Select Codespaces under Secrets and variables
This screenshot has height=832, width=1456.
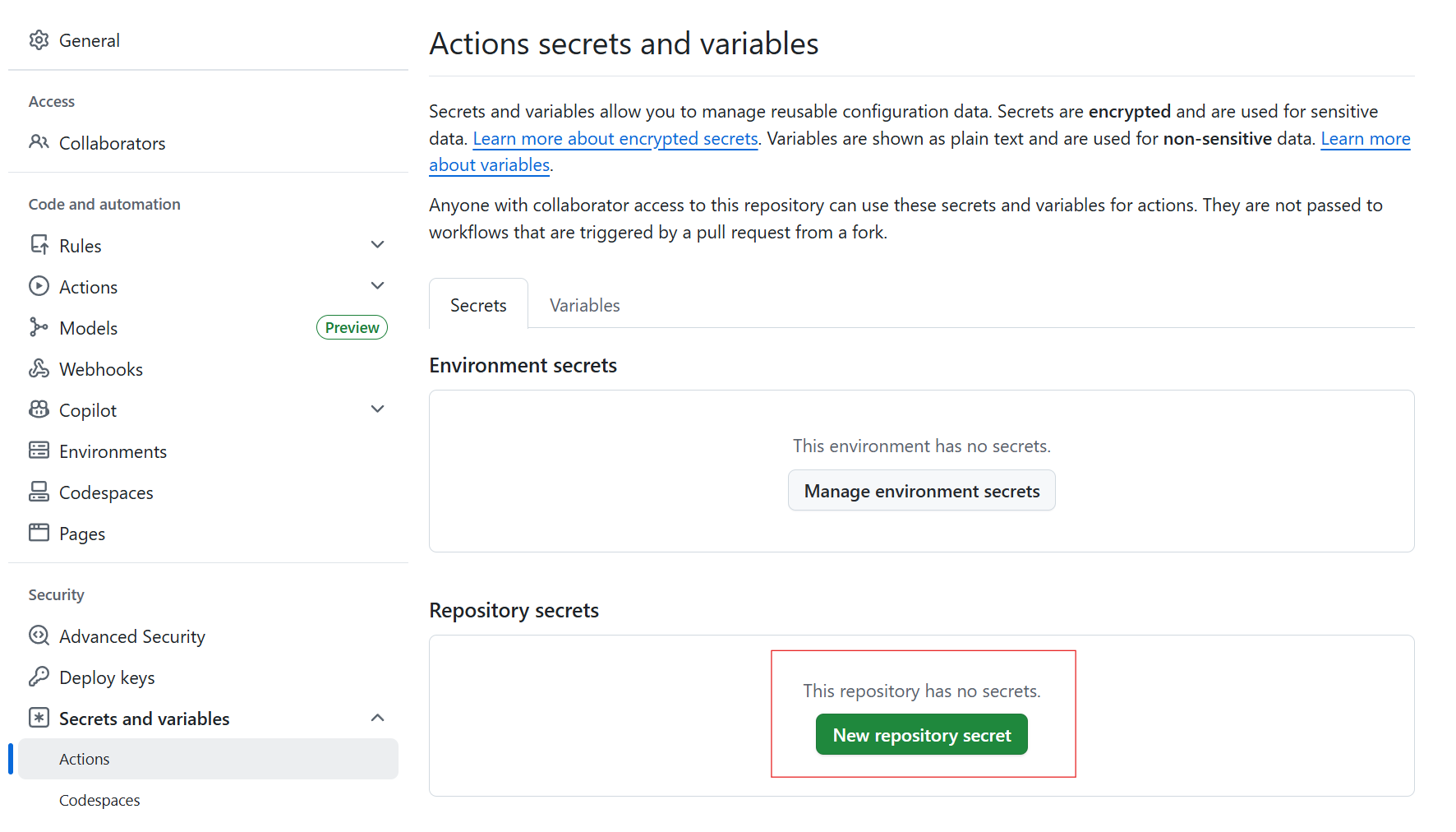[x=99, y=800]
